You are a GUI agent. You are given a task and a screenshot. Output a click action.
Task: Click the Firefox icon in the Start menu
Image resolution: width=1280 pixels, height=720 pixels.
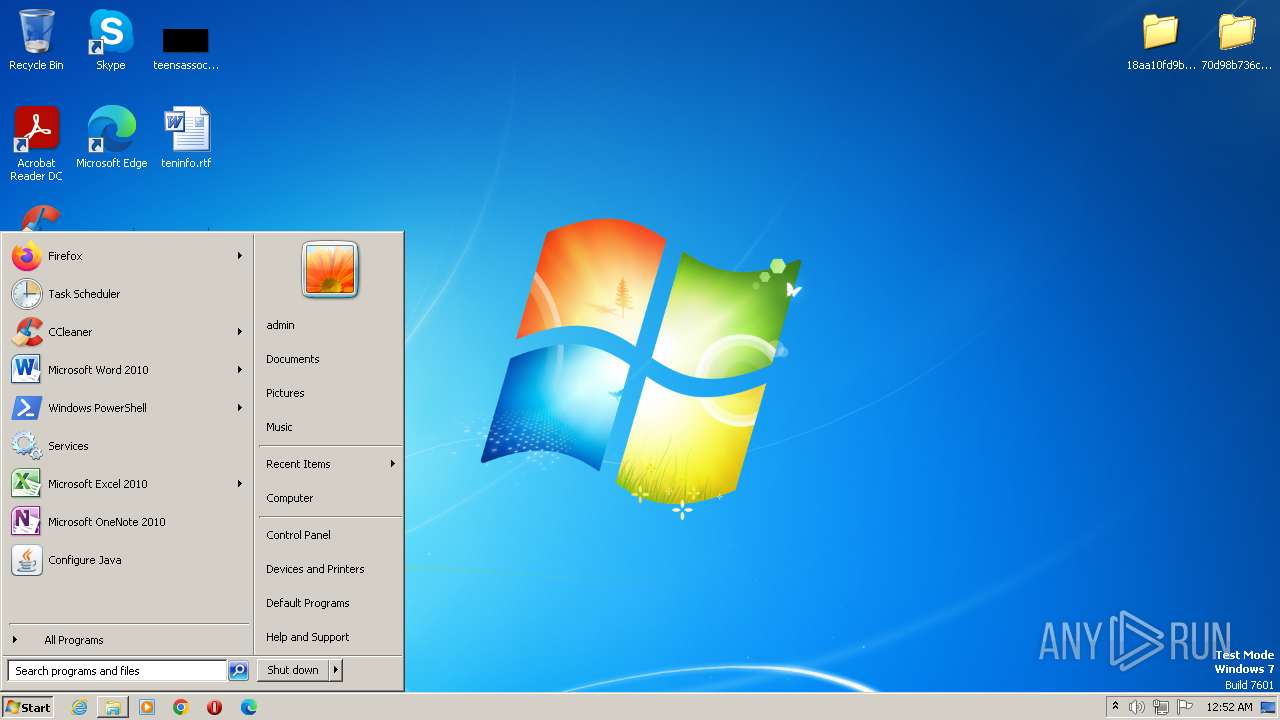tap(27, 256)
